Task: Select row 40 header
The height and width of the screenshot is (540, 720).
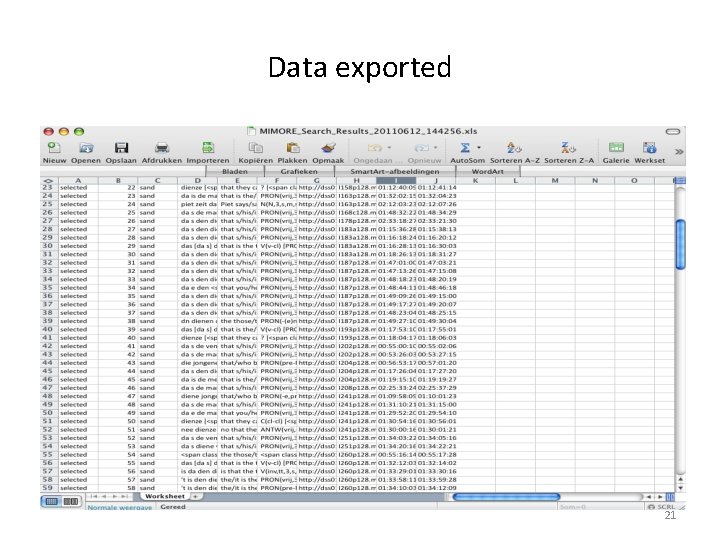Action: pos(48,329)
